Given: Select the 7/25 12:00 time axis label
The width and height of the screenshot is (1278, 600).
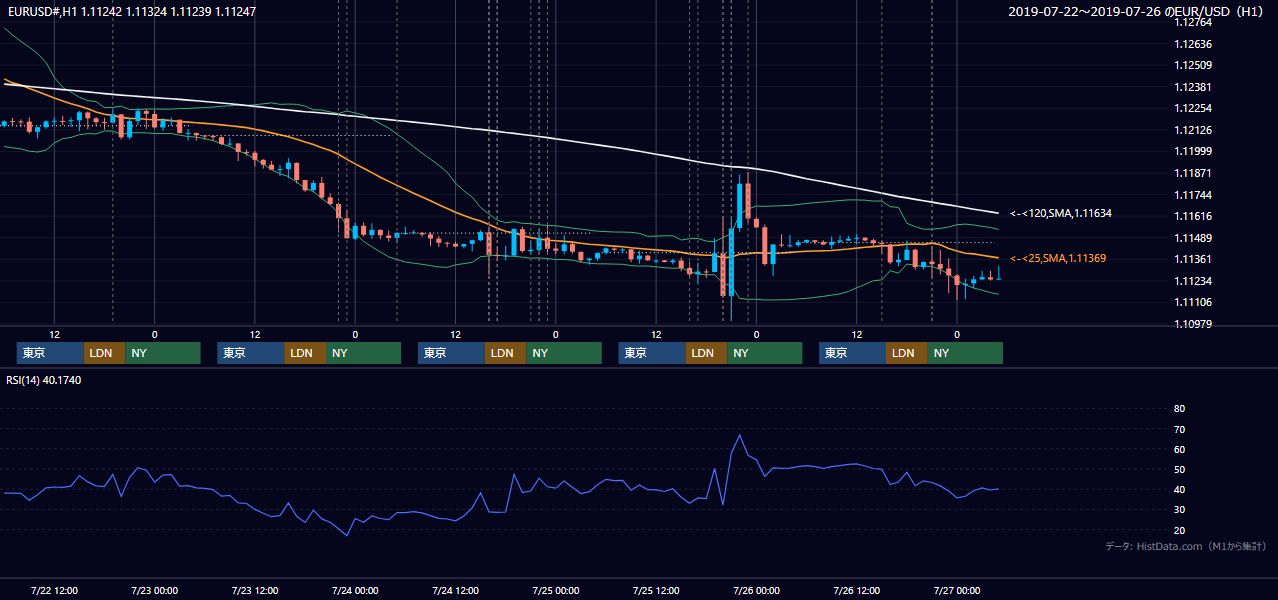Looking at the screenshot, I should 656,590.
